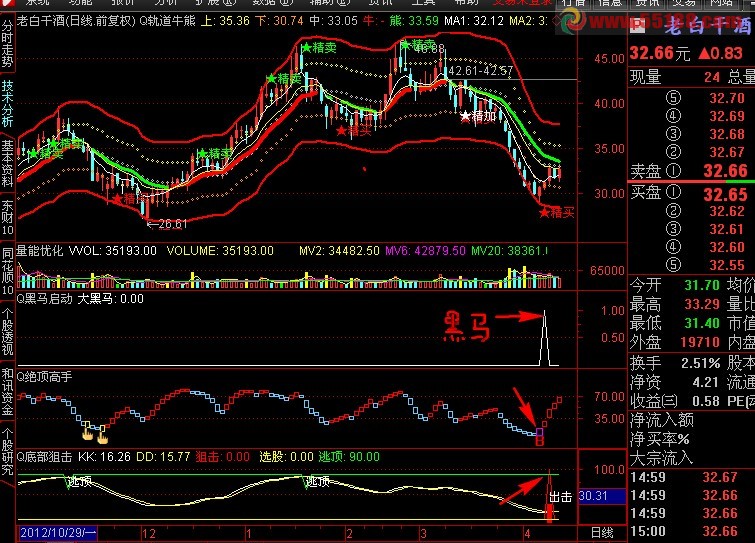Click the buy level ⑤ price 32.55
This screenshot has height=543, width=755.
(x=727, y=265)
